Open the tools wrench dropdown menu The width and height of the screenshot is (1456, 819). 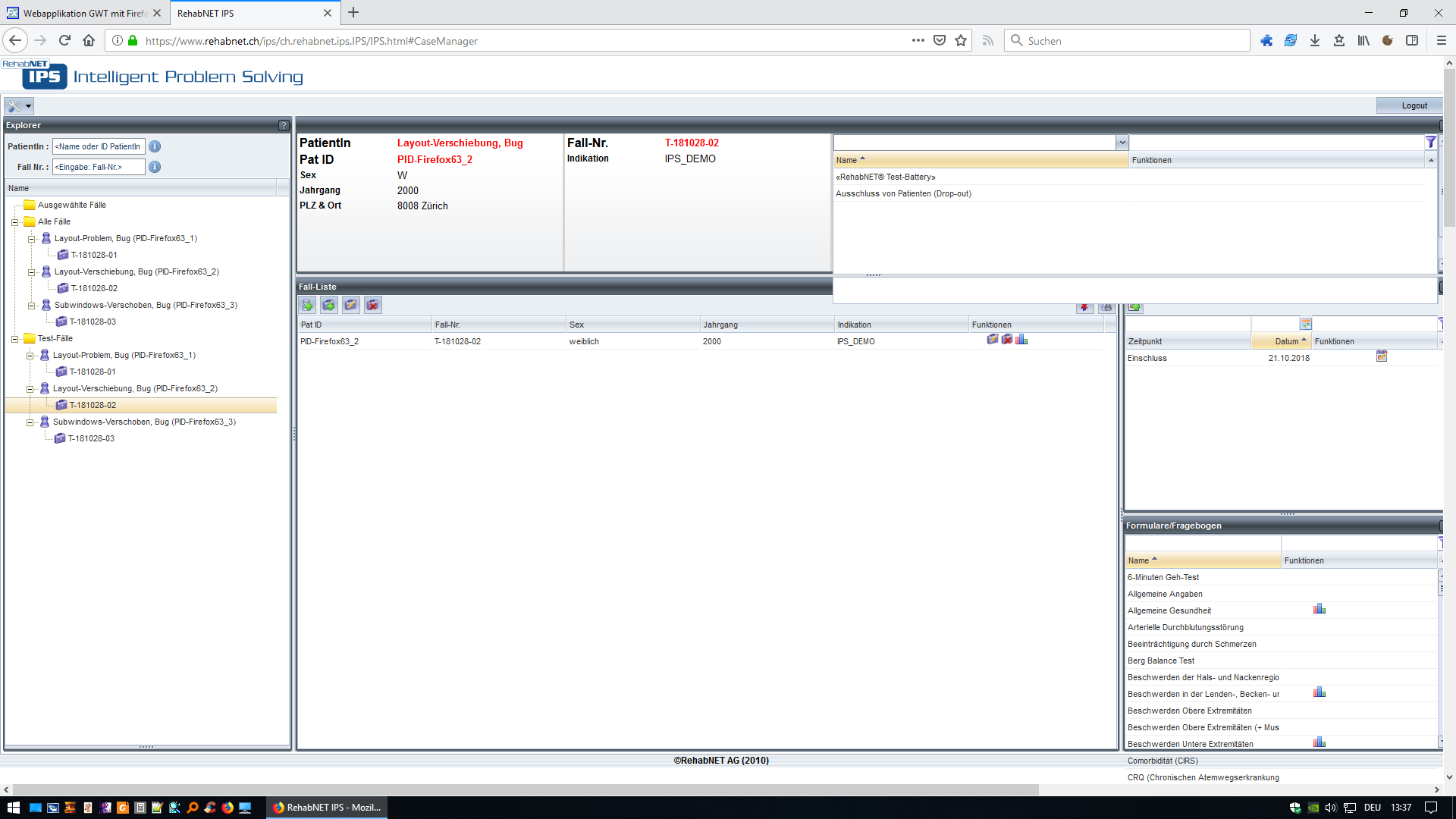[19, 106]
